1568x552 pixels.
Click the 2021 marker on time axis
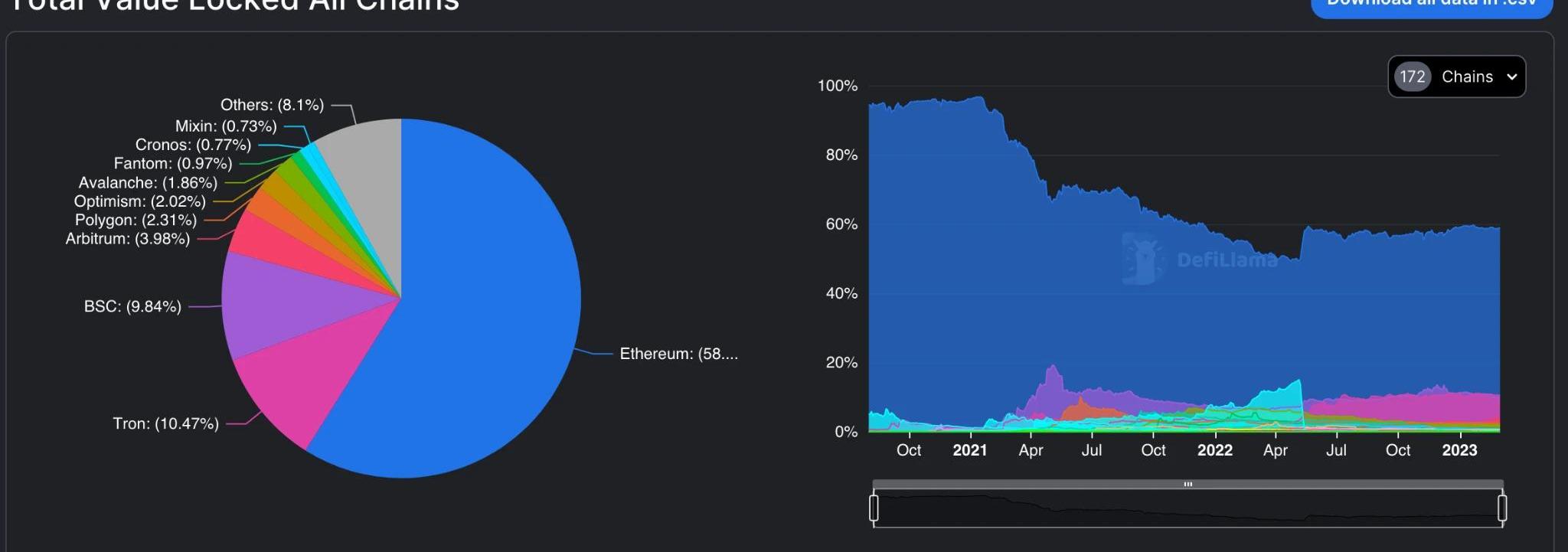(970, 450)
